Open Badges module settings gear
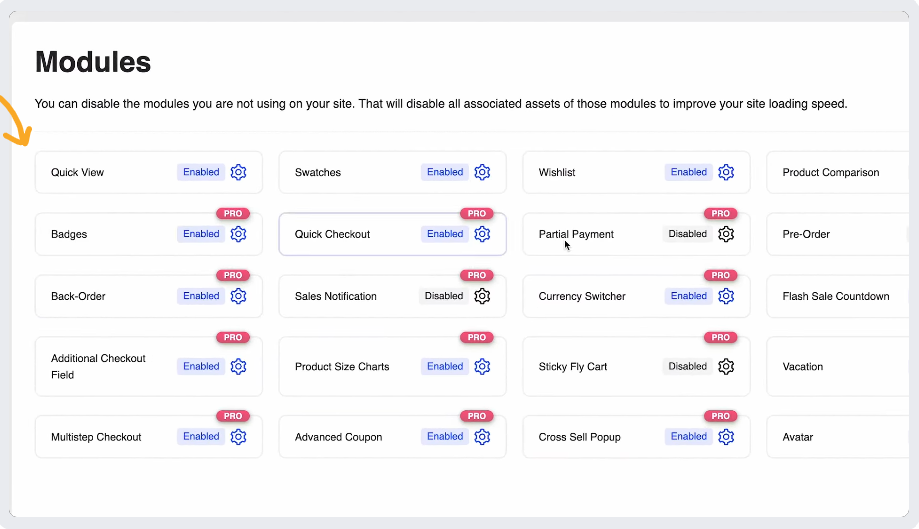 tap(238, 234)
